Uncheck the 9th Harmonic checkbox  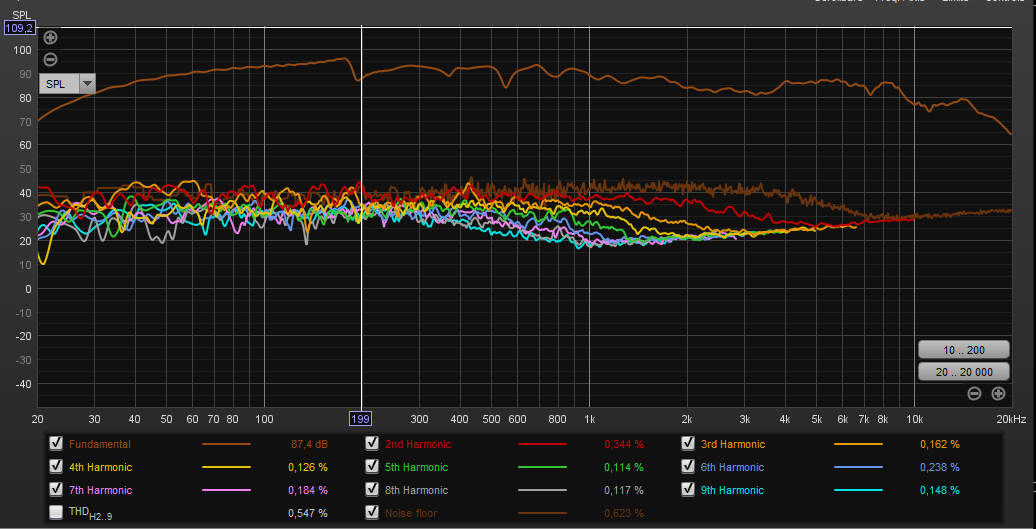(x=687, y=490)
